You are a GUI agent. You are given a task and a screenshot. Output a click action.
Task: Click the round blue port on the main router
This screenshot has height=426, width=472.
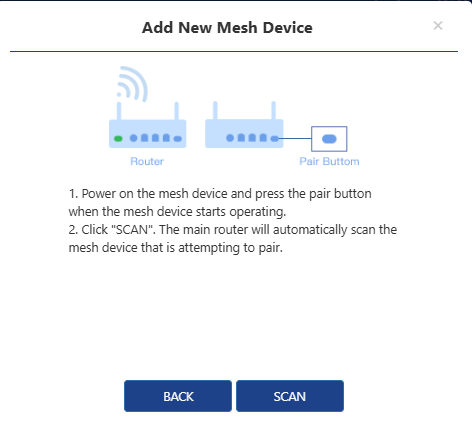[134, 138]
